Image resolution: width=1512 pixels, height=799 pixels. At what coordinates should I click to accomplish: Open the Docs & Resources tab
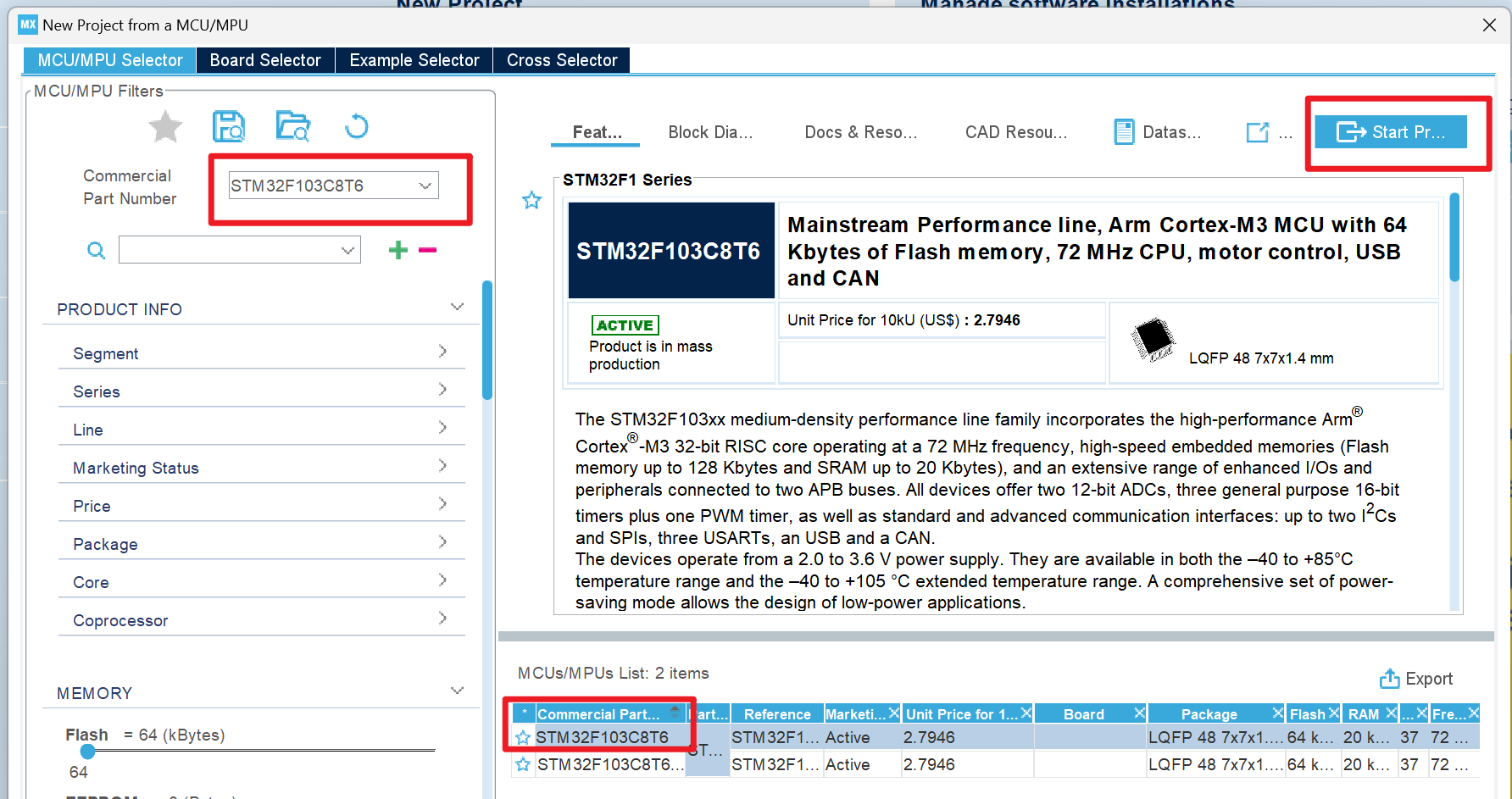[861, 132]
